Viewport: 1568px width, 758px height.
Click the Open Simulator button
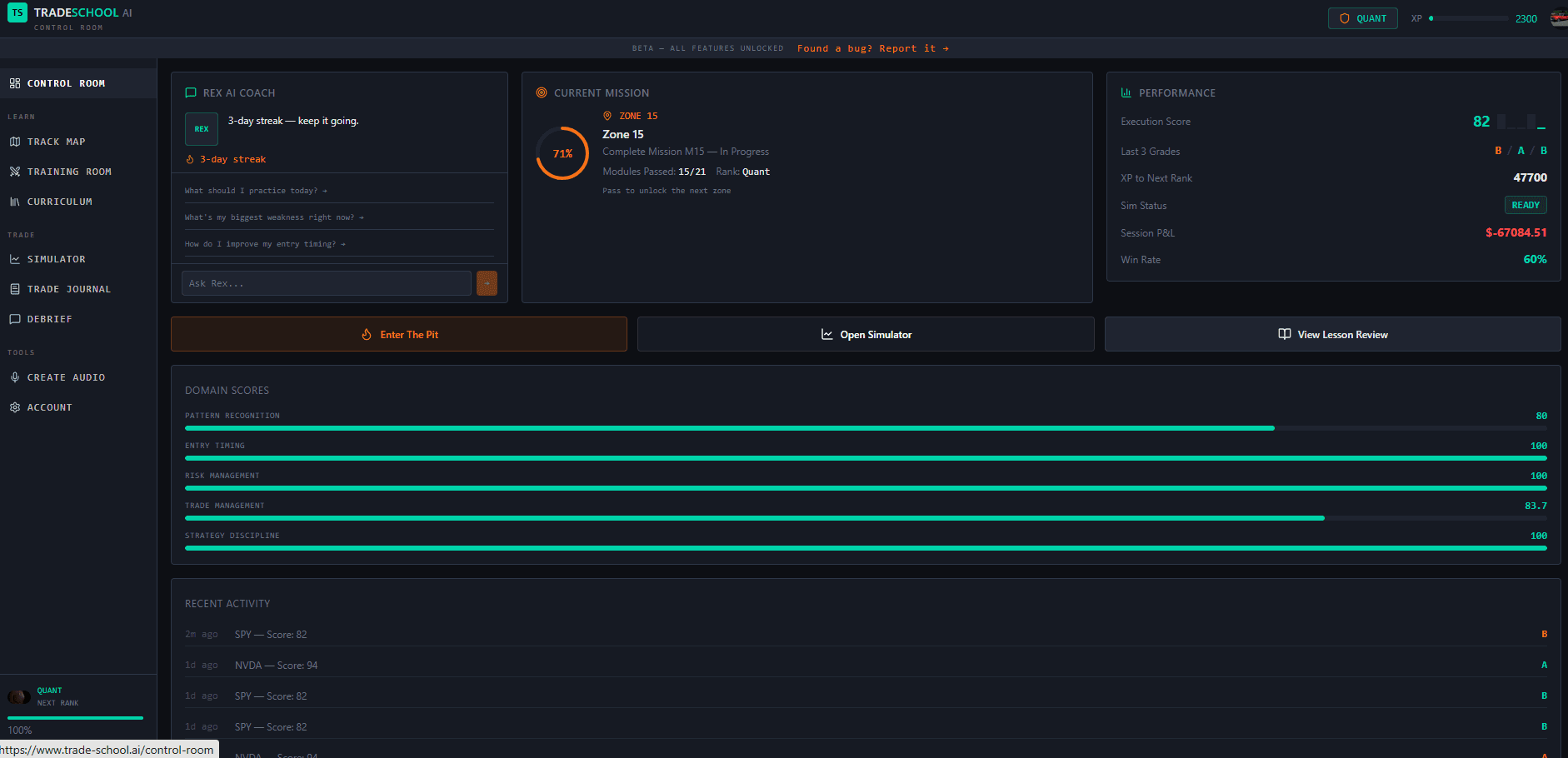(x=866, y=334)
